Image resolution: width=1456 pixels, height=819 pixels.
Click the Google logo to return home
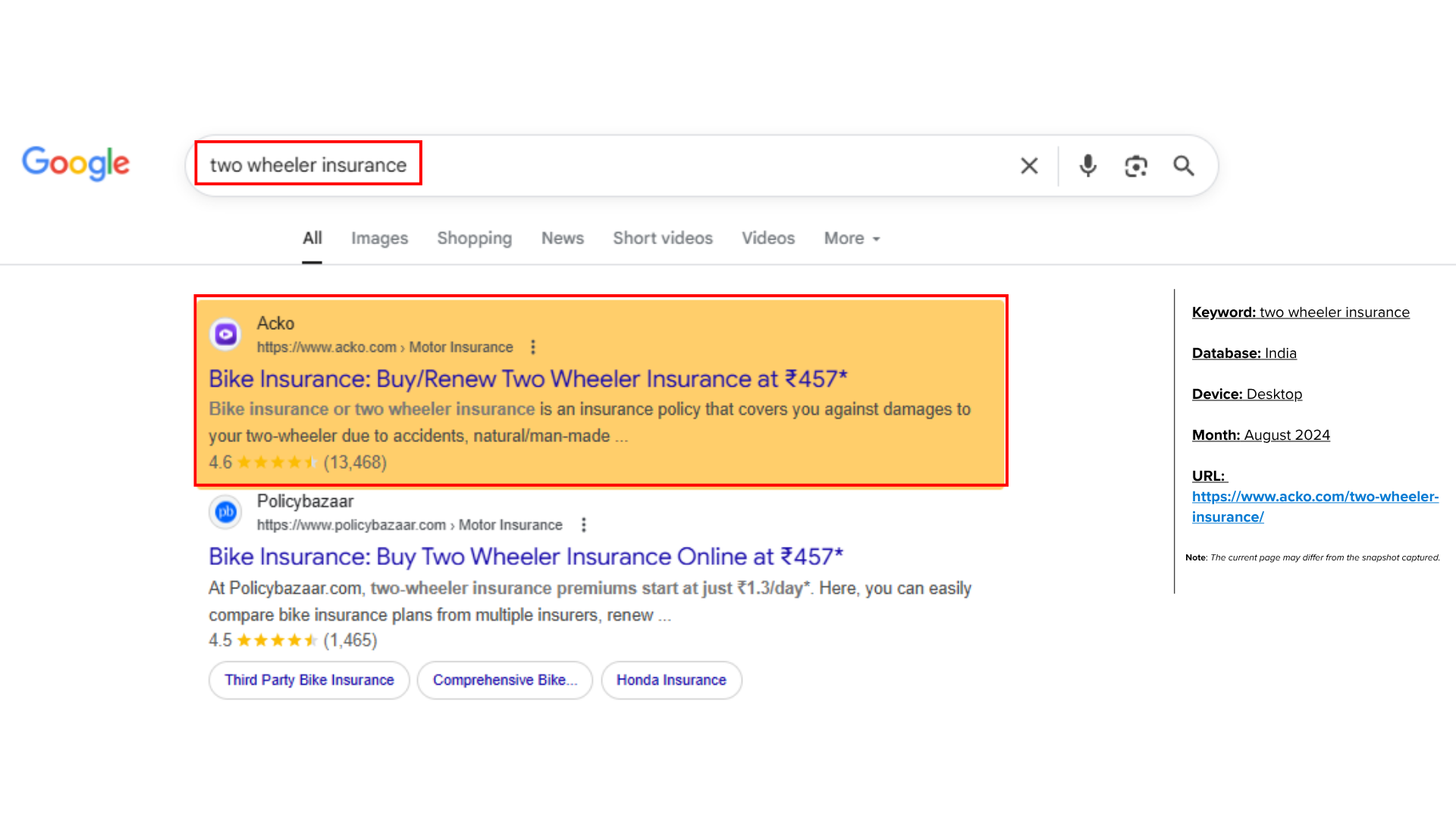coord(76,165)
